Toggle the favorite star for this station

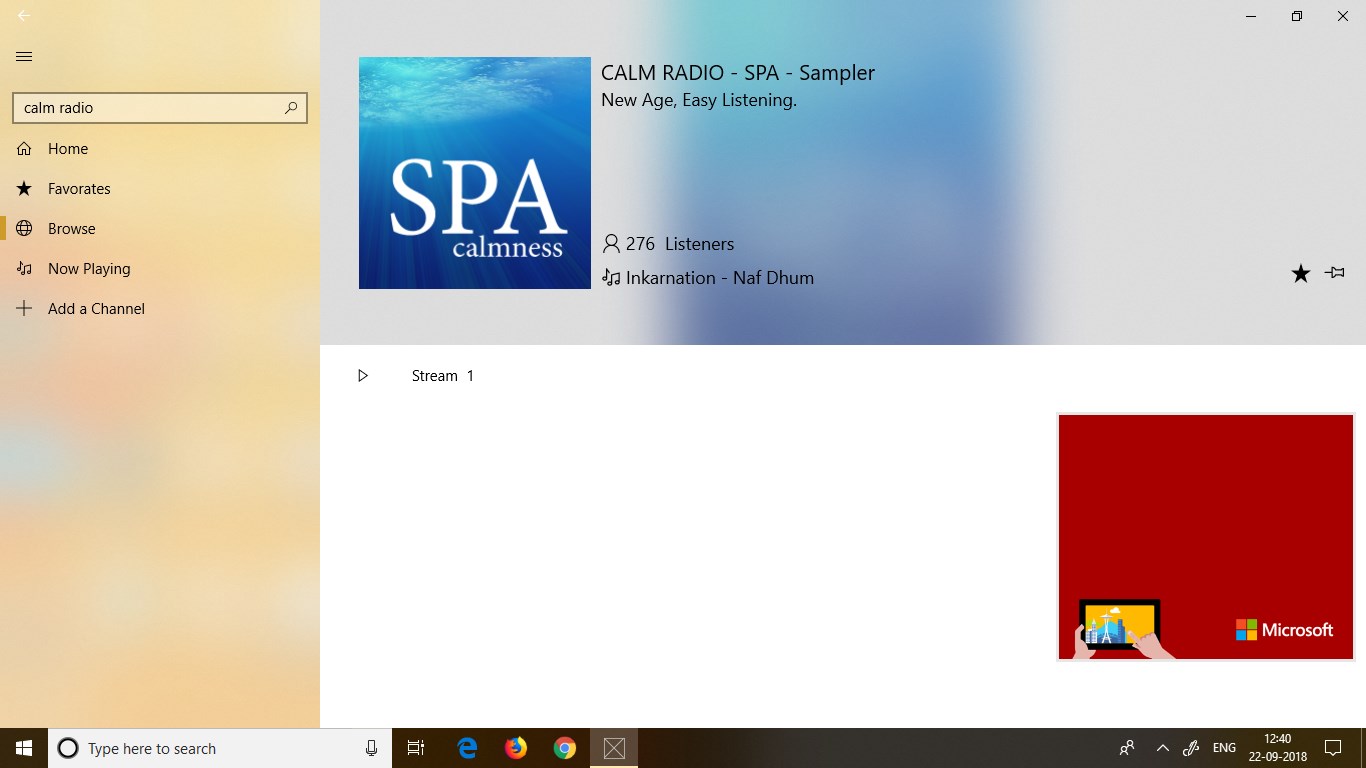click(x=1300, y=273)
